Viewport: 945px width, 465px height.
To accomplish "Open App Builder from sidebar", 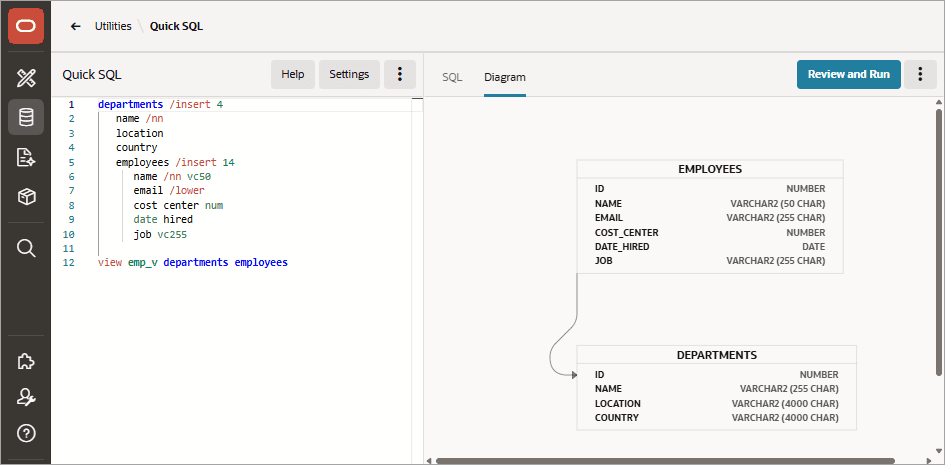I will click(x=26, y=78).
